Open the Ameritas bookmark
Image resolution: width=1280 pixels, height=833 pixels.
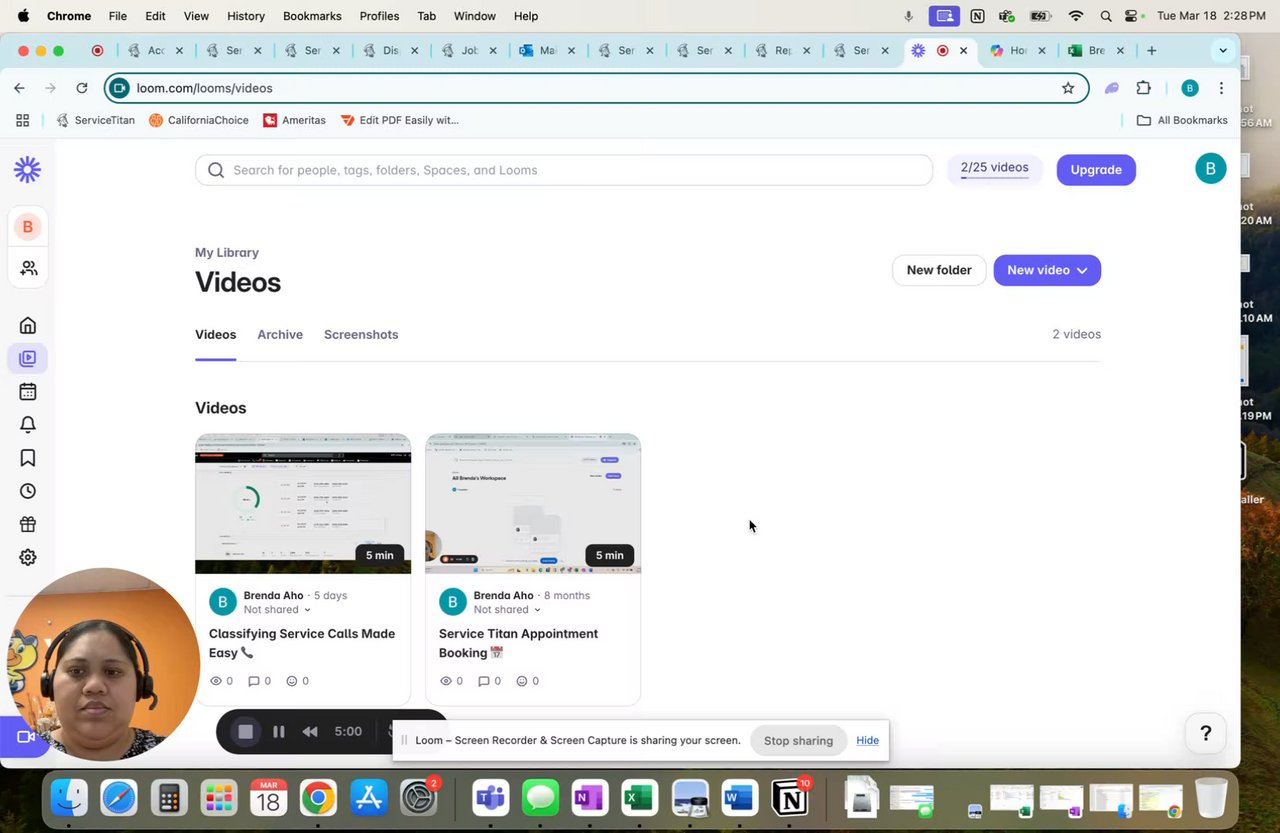(294, 120)
